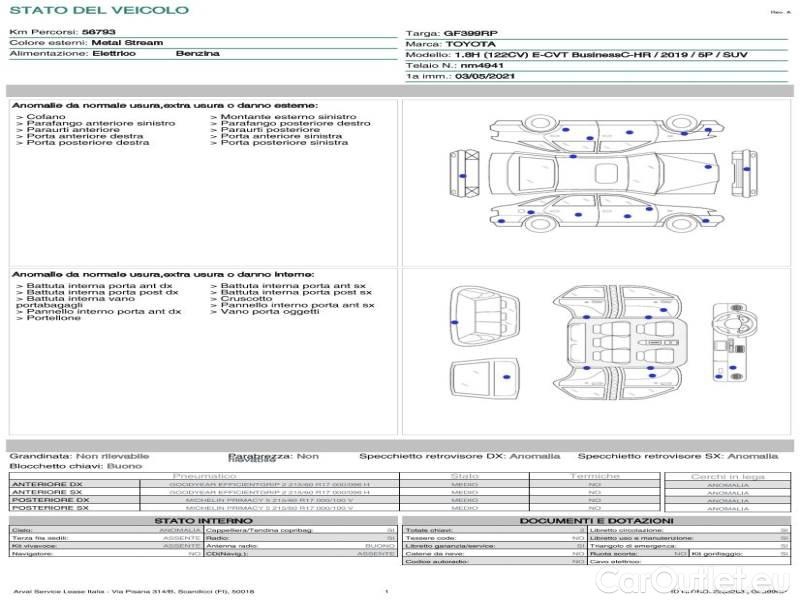This screenshot has height=600, width=800.
Task: Click the interior seats layout diagram
Action: [x=620, y=344]
